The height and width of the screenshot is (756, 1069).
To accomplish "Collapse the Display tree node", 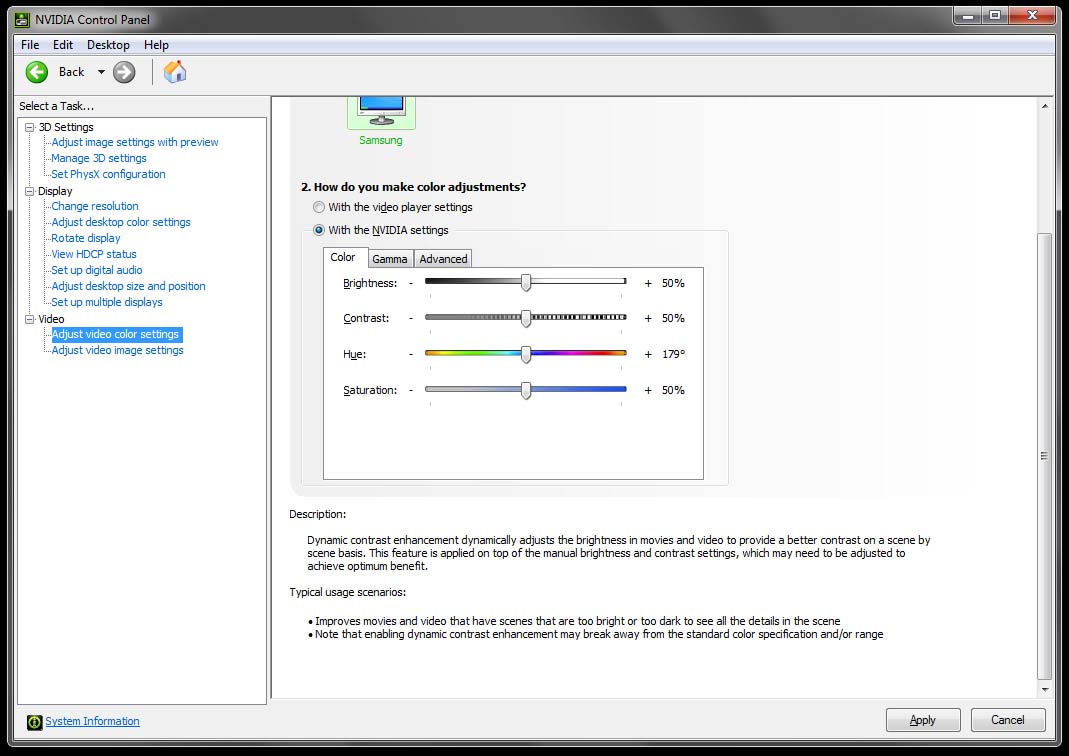I will tap(30, 191).
